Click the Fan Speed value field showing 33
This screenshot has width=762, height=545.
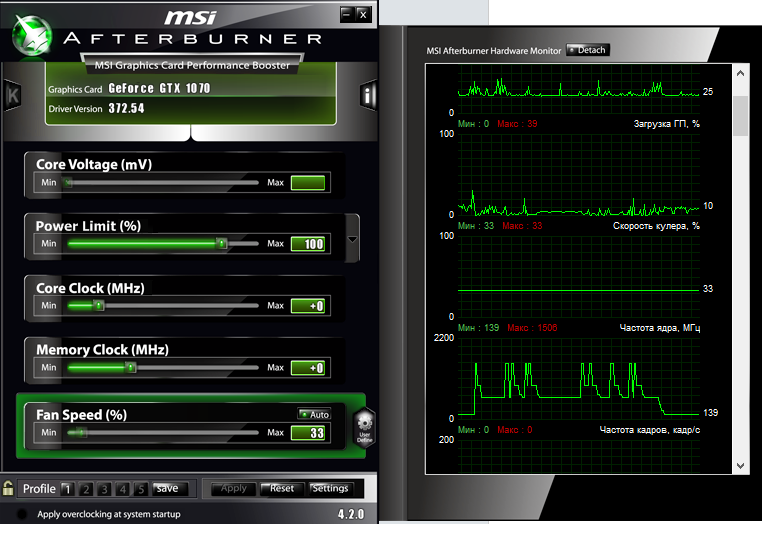point(308,433)
